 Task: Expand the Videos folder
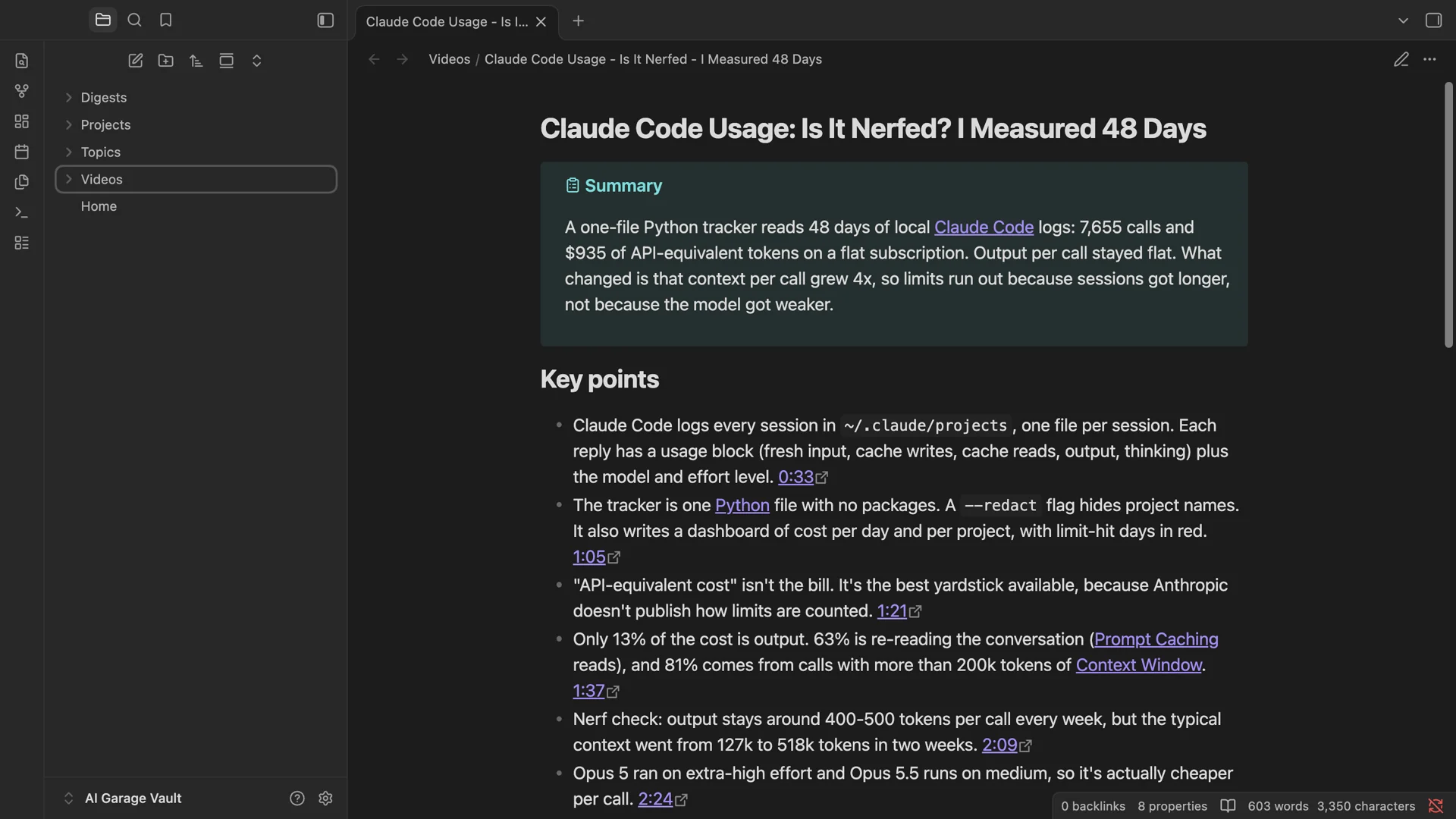(x=196, y=180)
